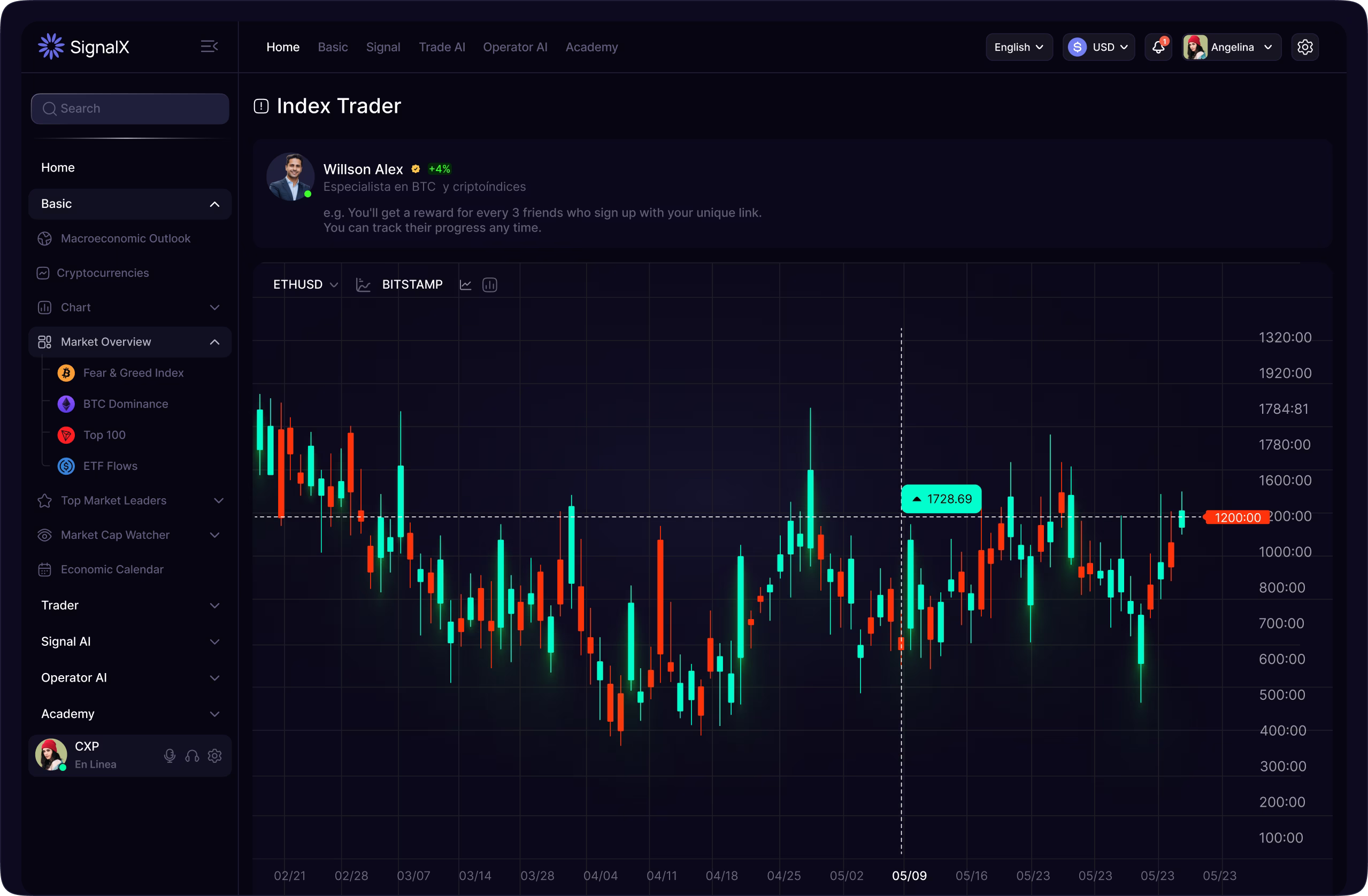Switch chart to candlestick view icon
The image size is (1368, 896).
coord(490,284)
